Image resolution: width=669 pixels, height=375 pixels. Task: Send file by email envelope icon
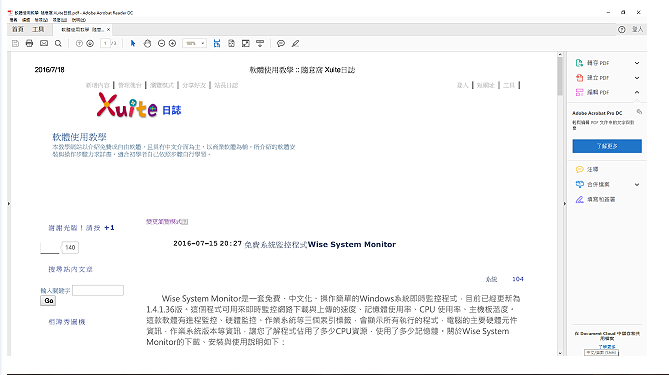coord(44,44)
